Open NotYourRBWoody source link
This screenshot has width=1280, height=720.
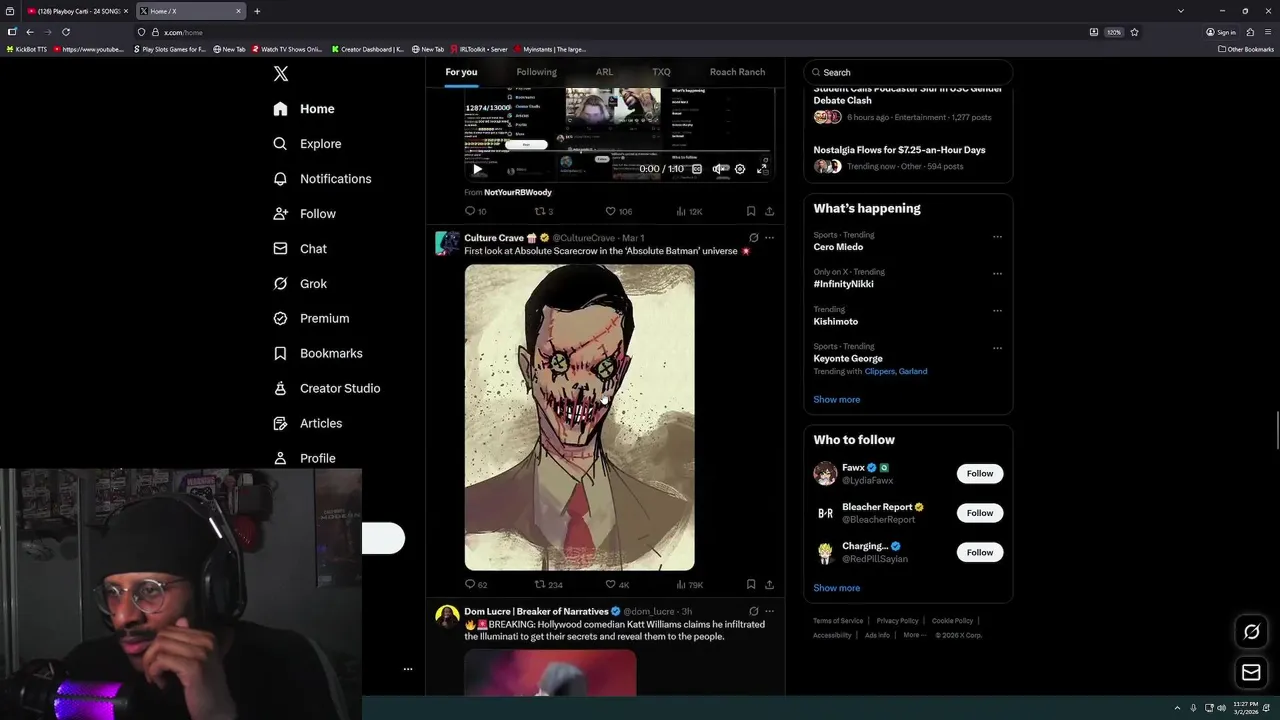[x=517, y=192]
